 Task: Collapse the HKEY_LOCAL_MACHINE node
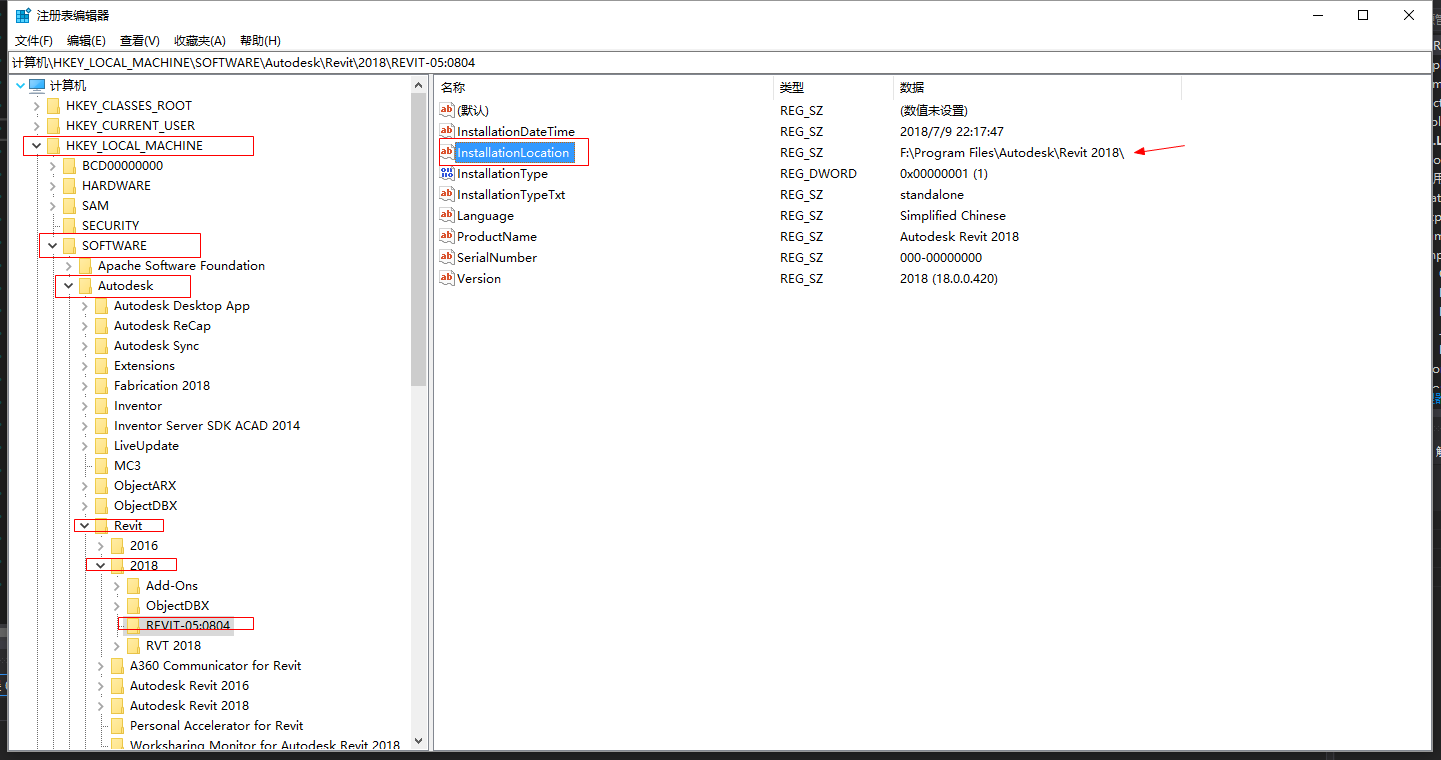click(37, 146)
